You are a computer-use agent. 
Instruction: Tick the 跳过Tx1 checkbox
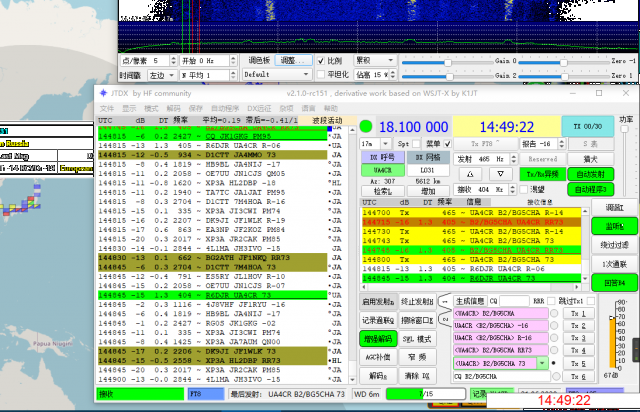pos(590,301)
